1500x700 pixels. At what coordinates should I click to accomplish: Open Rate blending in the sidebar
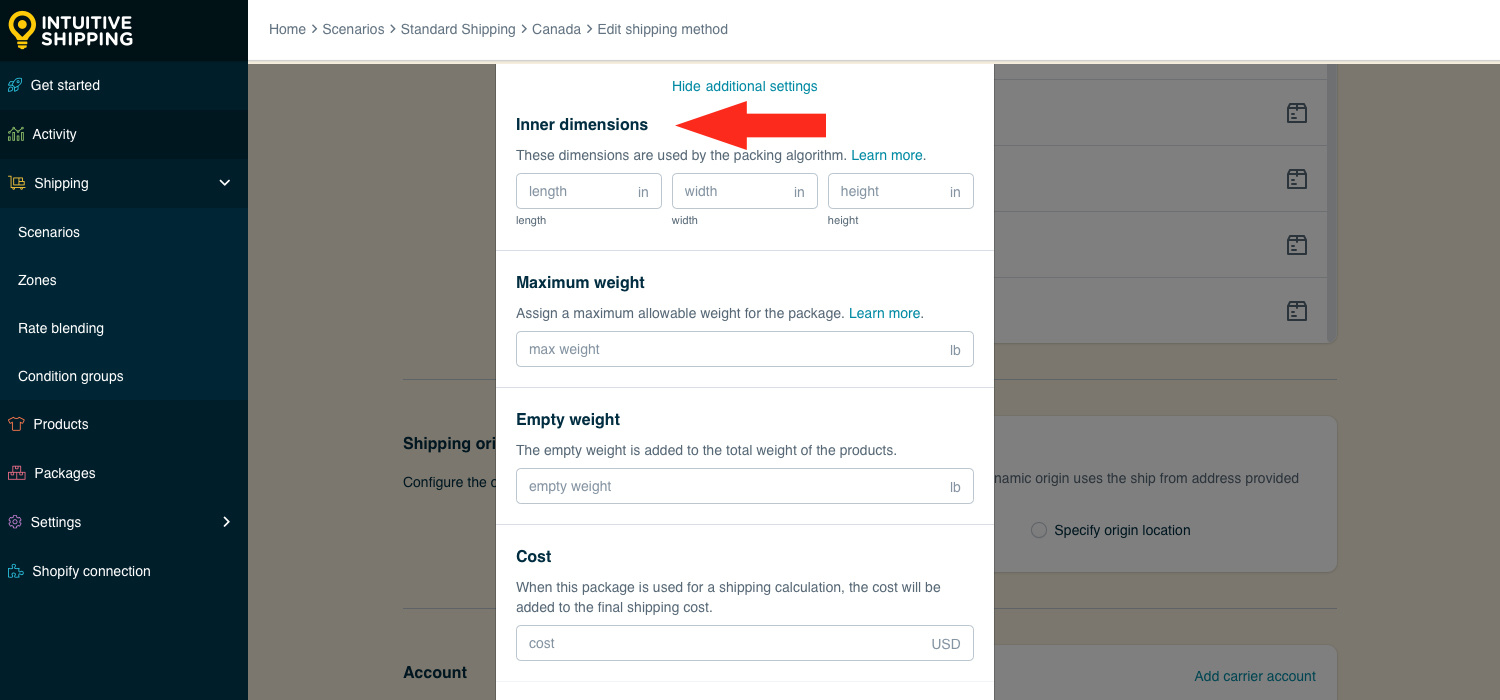coord(61,328)
